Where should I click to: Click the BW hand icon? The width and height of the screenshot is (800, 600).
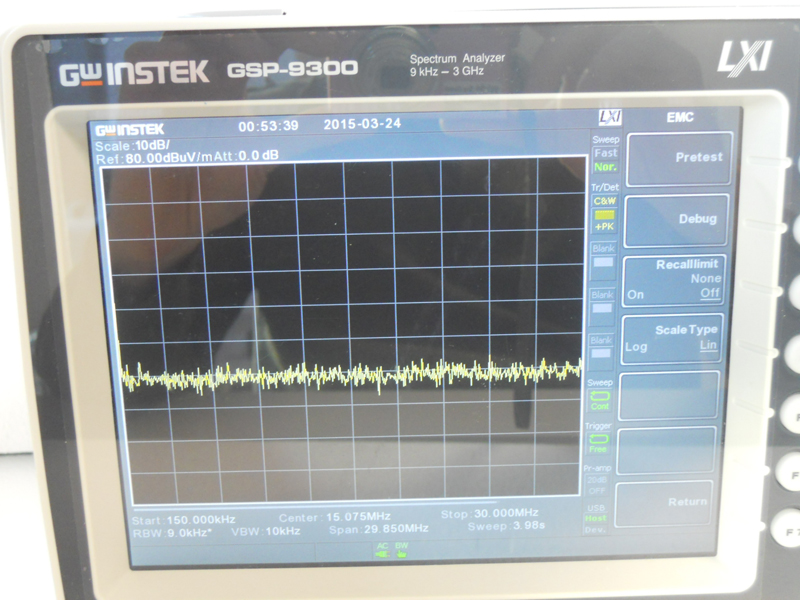(x=402, y=553)
